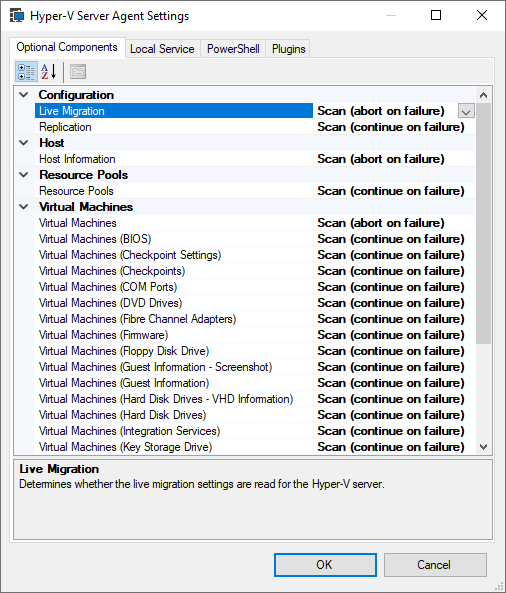Maximize the Agent Settings window
The height and width of the screenshot is (593, 506).
[x=436, y=15]
